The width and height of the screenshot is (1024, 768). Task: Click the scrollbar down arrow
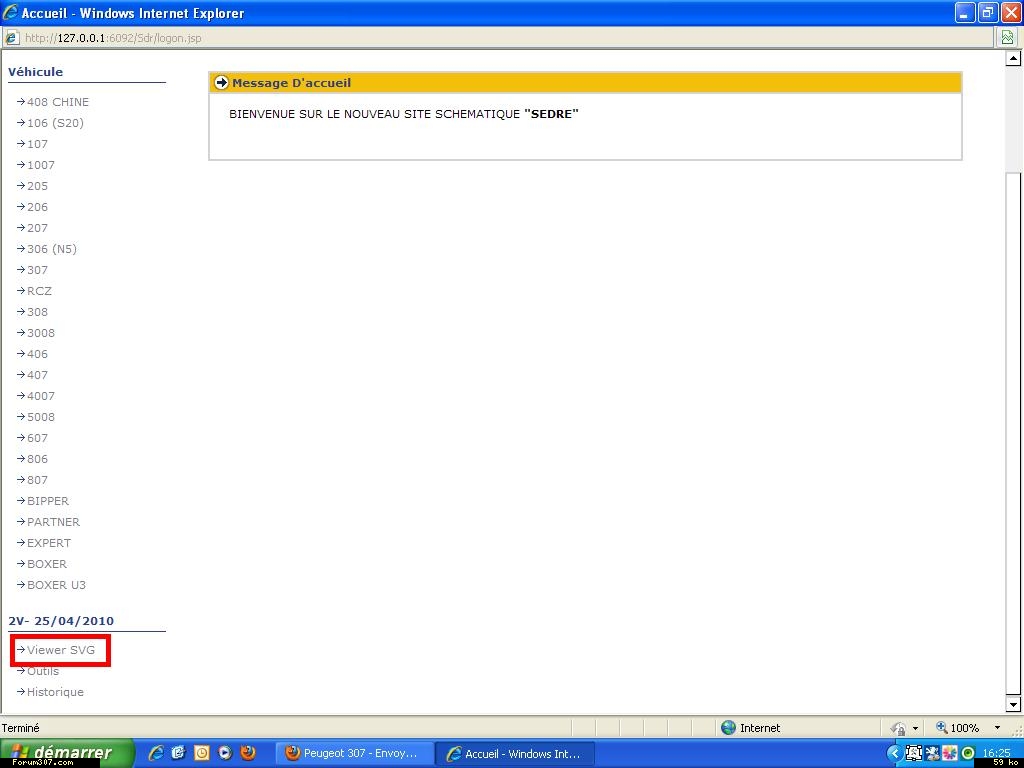tap(1013, 704)
